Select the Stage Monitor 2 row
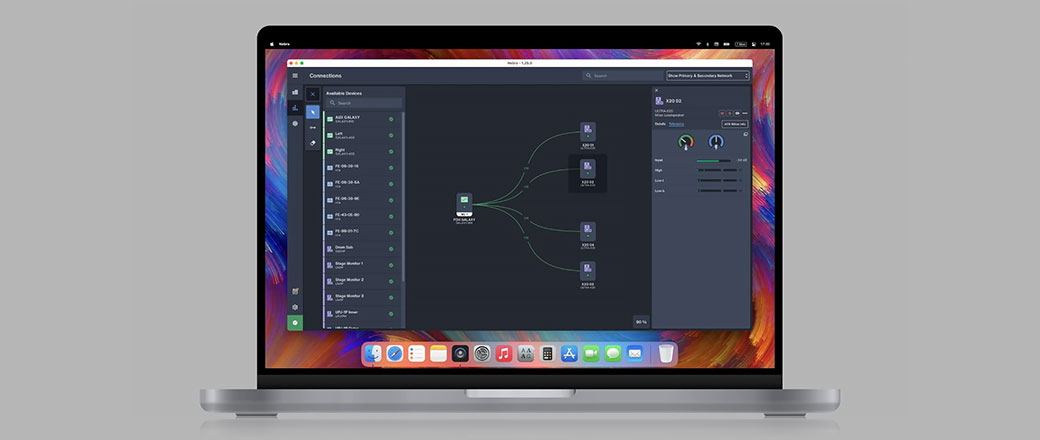 pyautogui.click(x=362, y=281)
